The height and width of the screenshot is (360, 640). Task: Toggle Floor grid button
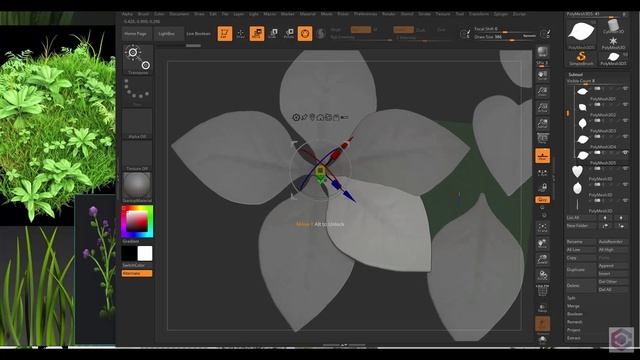pyautogui.click(x=542, y=156)
